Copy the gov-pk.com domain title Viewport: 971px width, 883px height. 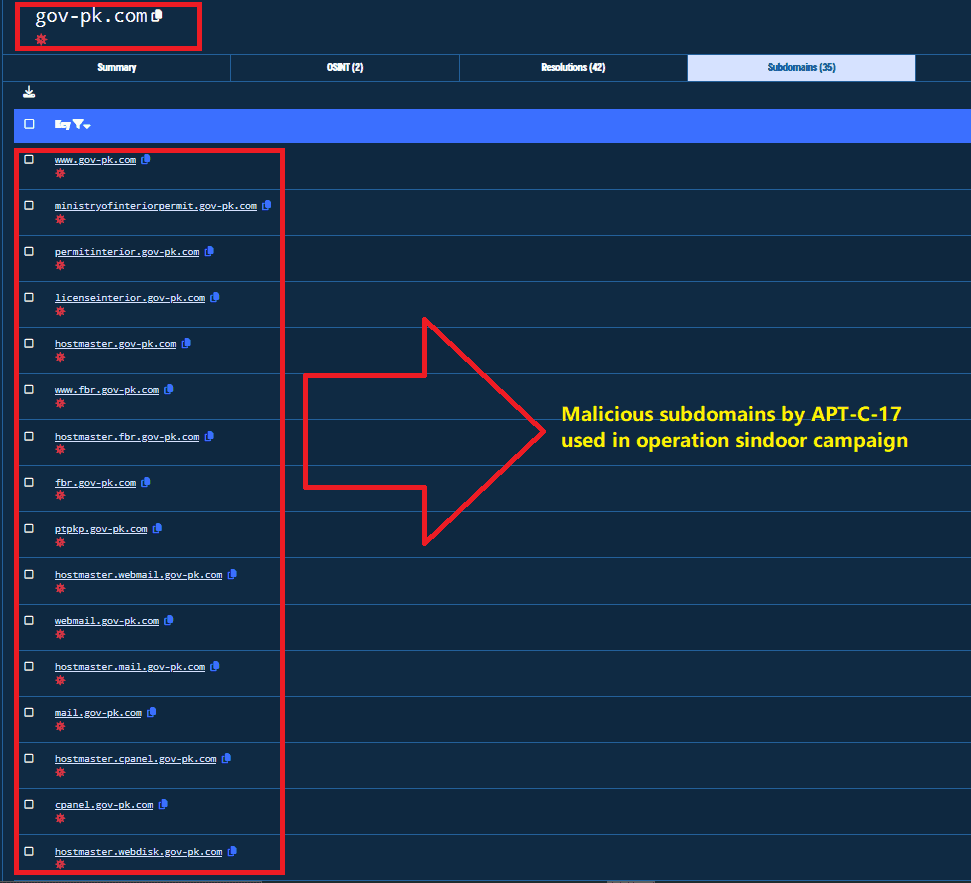point(157,16)
